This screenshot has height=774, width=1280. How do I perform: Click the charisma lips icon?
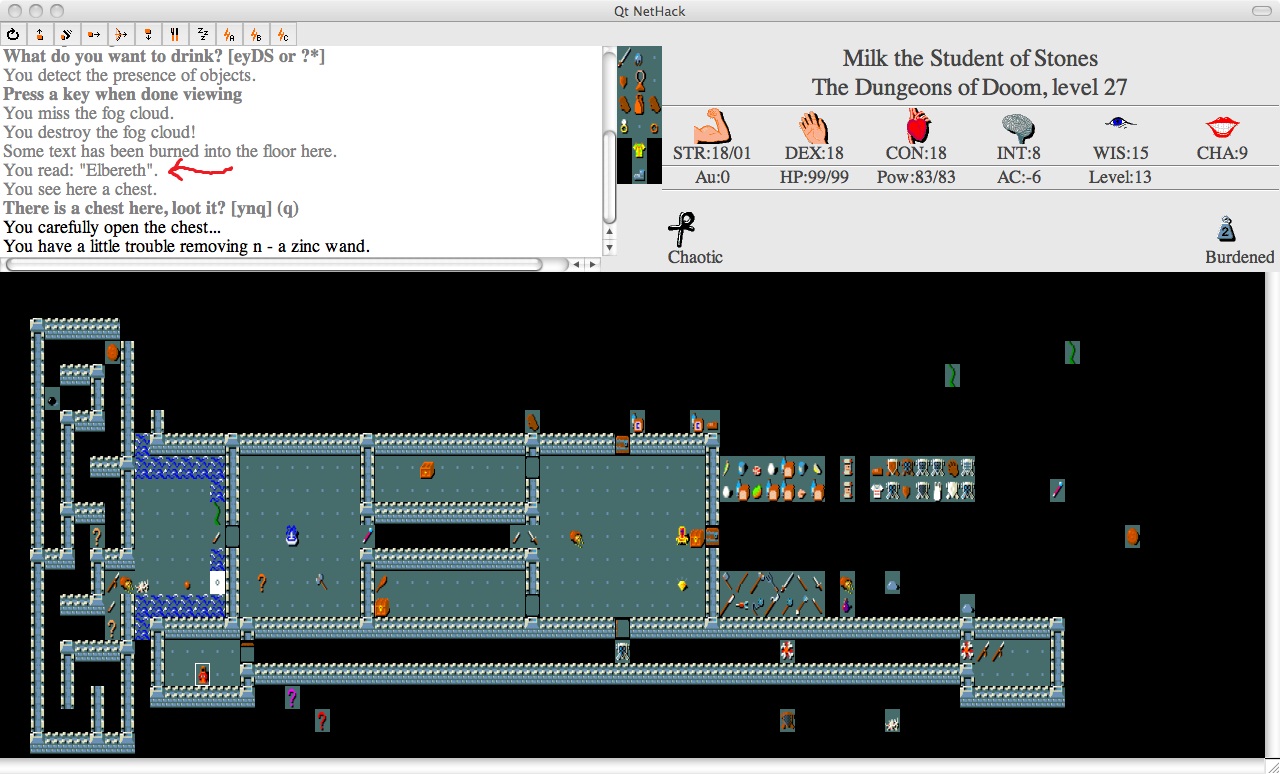pos(1221,127)
